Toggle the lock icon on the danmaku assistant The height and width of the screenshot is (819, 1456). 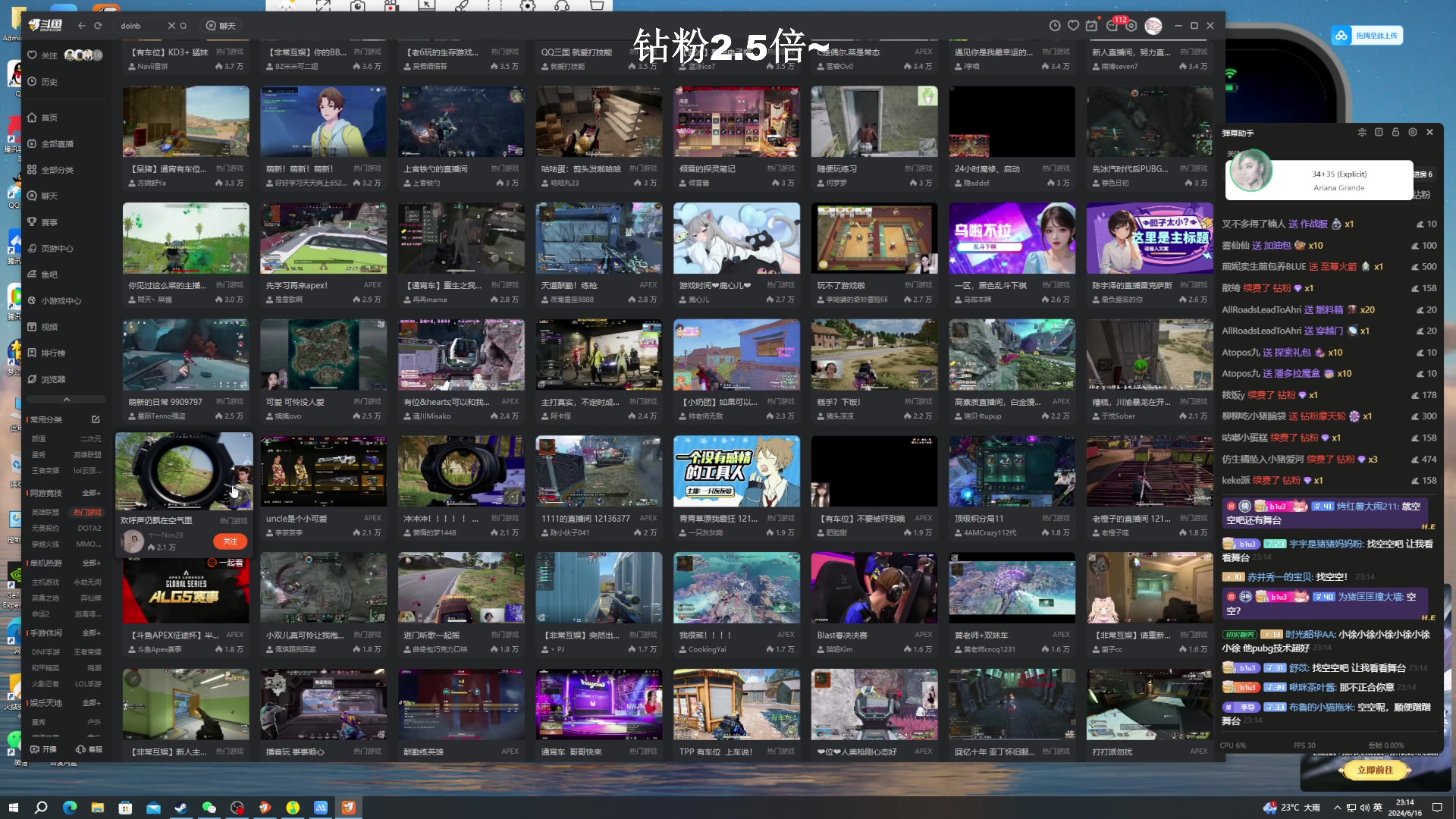[x=1395, y=132]
